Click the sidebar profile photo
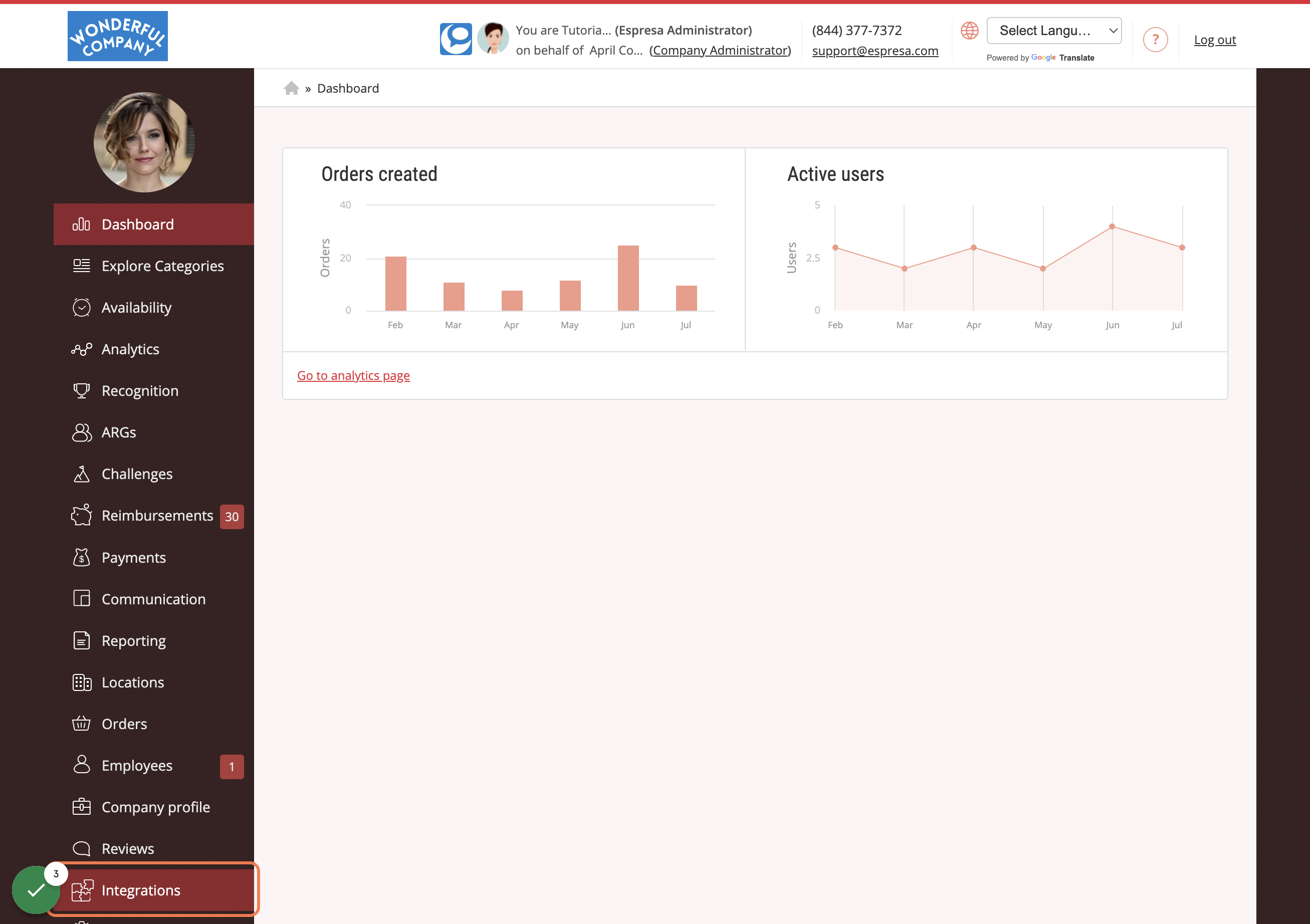The height and width of the screenshot is (924, 1310). point(144,142)
